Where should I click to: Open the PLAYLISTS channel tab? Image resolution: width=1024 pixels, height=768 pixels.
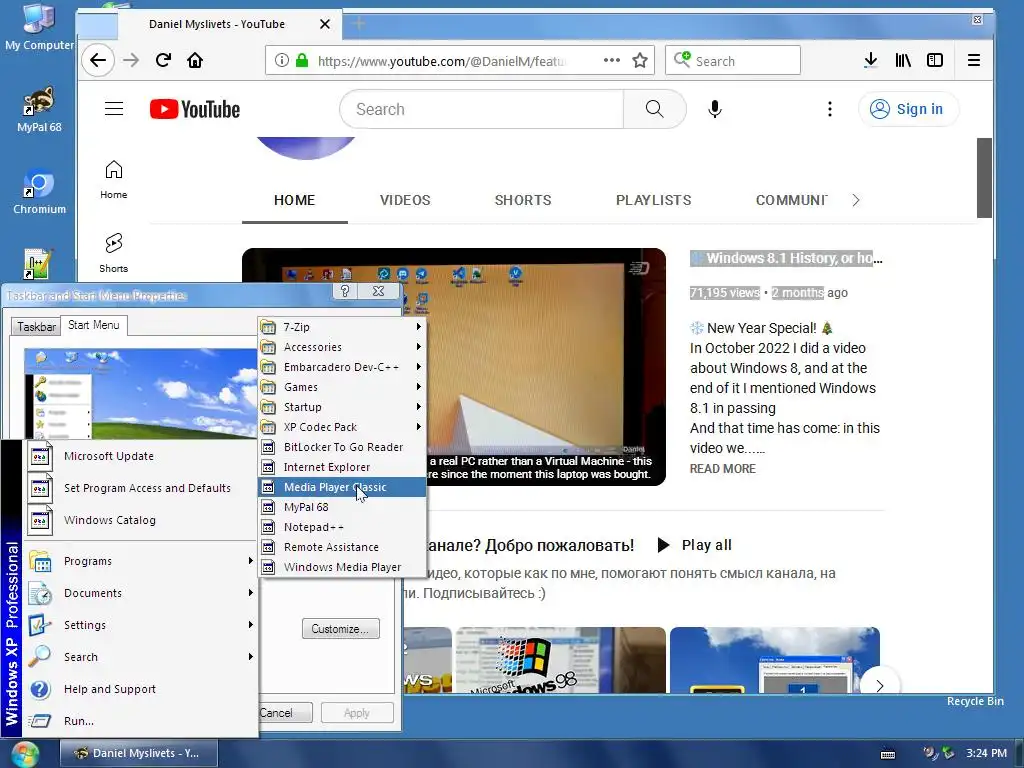tap(653, 200)
